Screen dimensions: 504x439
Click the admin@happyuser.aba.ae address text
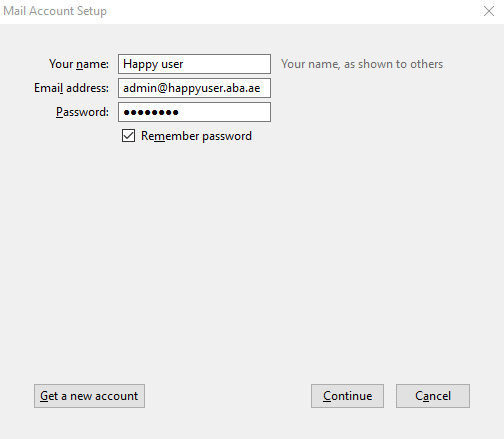pos(192,88)
